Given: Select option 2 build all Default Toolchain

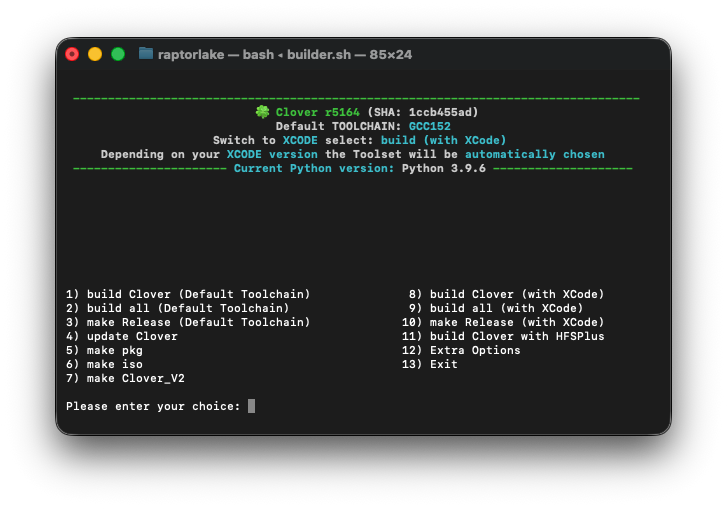Looking at the screenshot, I should (x=178, y=308).
